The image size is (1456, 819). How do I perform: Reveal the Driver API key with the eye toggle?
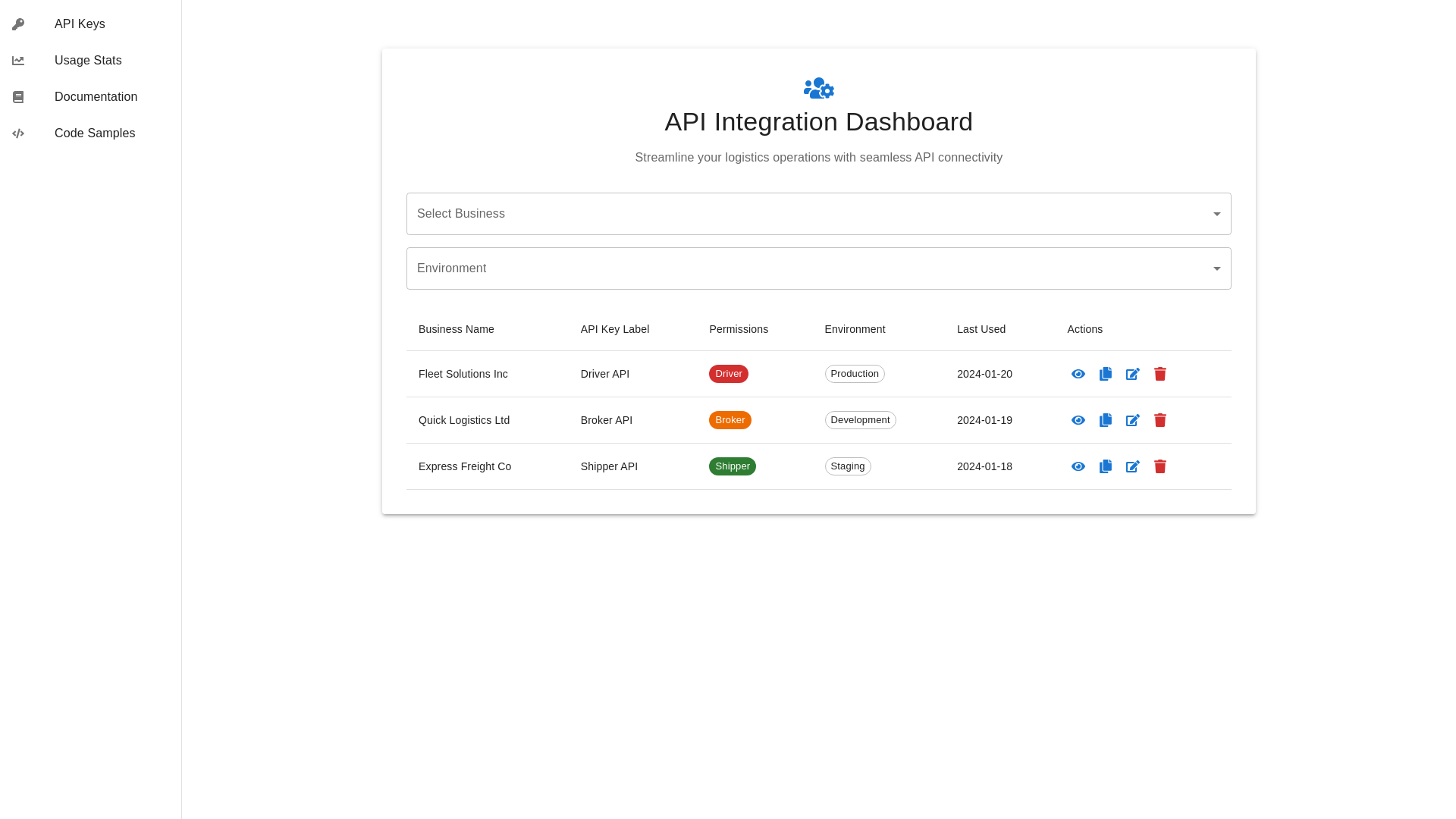(x=1078, y=374)
